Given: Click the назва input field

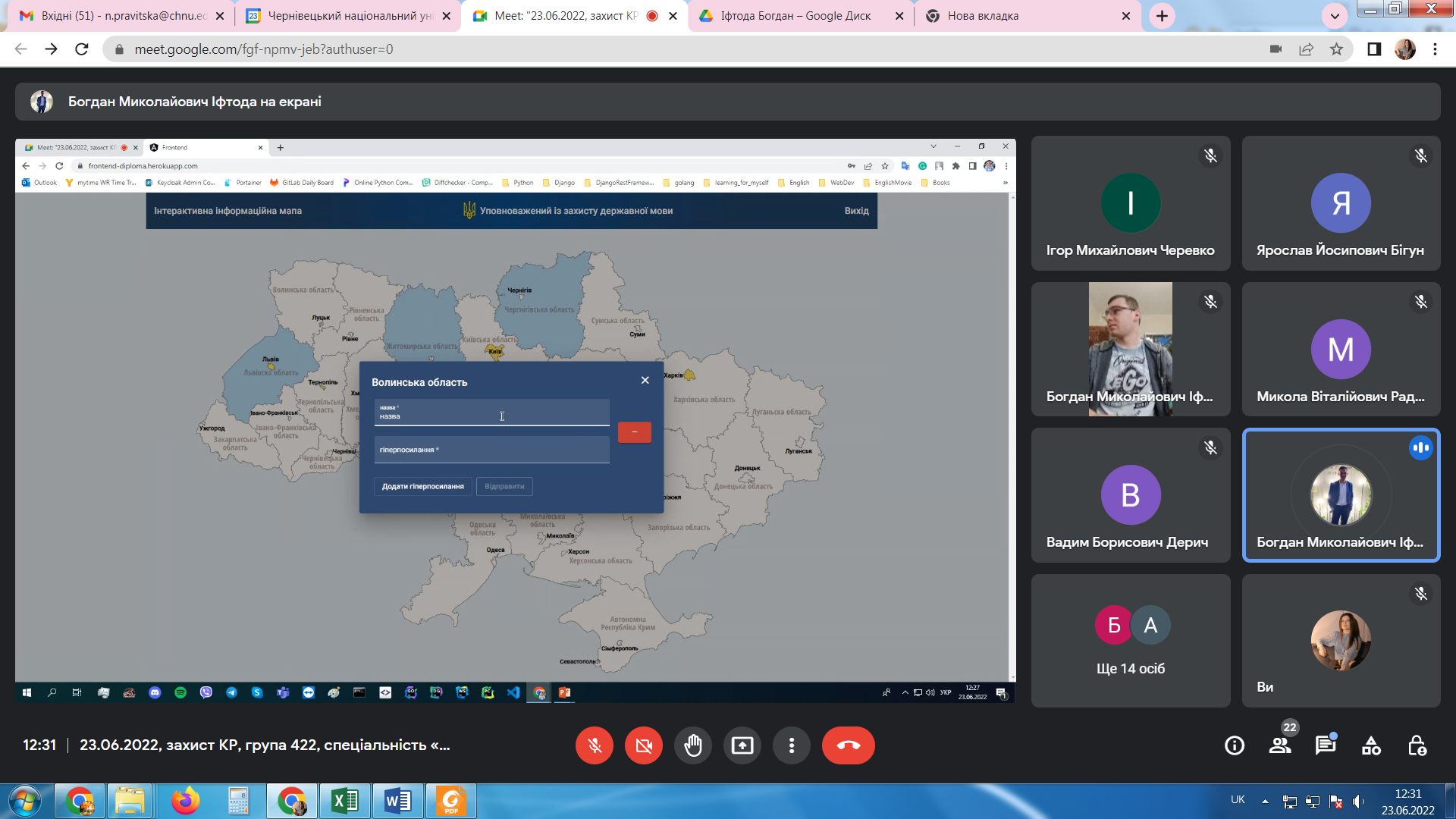Looking at the screenshot, I should tap(491, 413).
